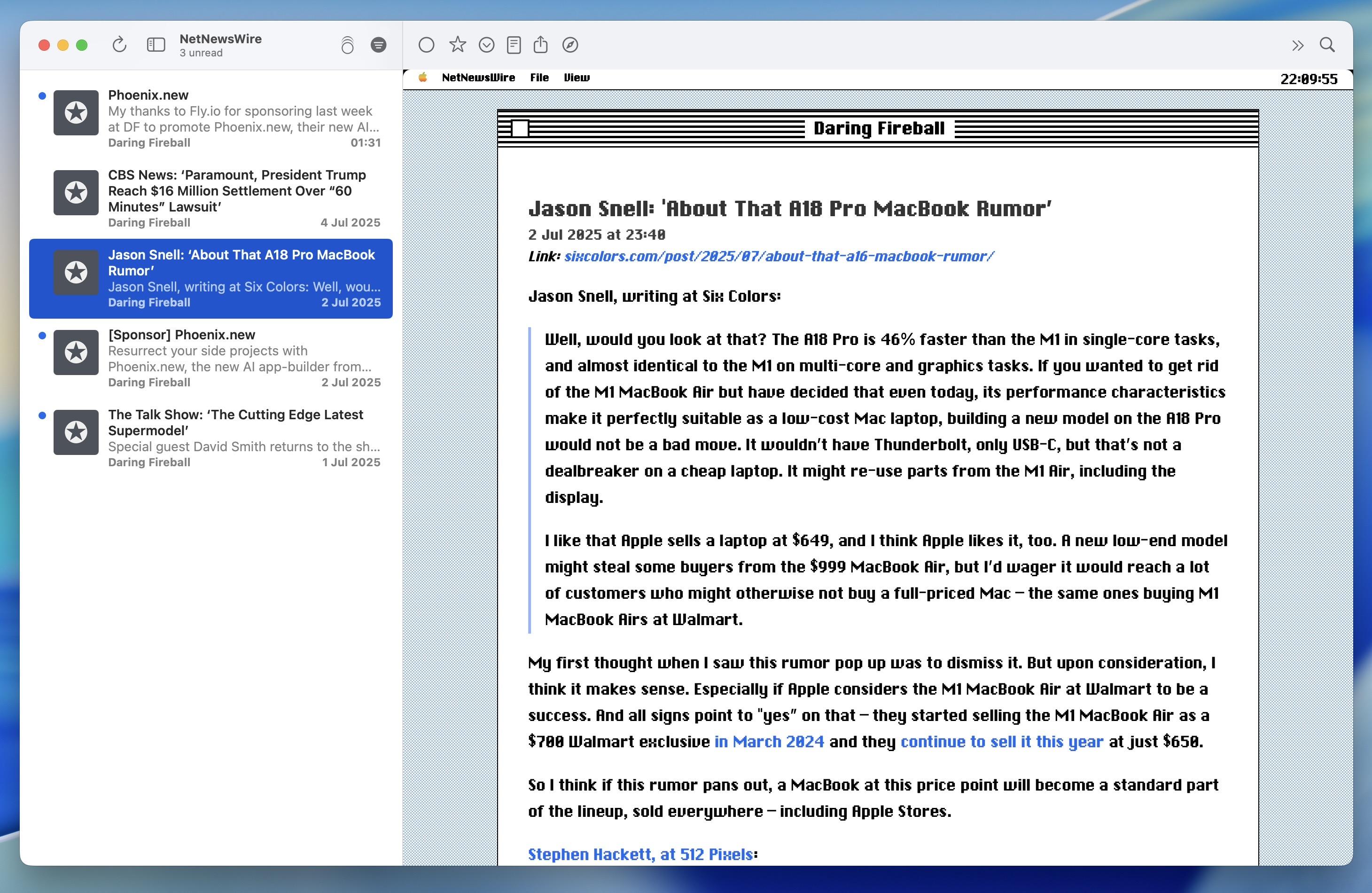Open File menu in retro menubar

539,77
